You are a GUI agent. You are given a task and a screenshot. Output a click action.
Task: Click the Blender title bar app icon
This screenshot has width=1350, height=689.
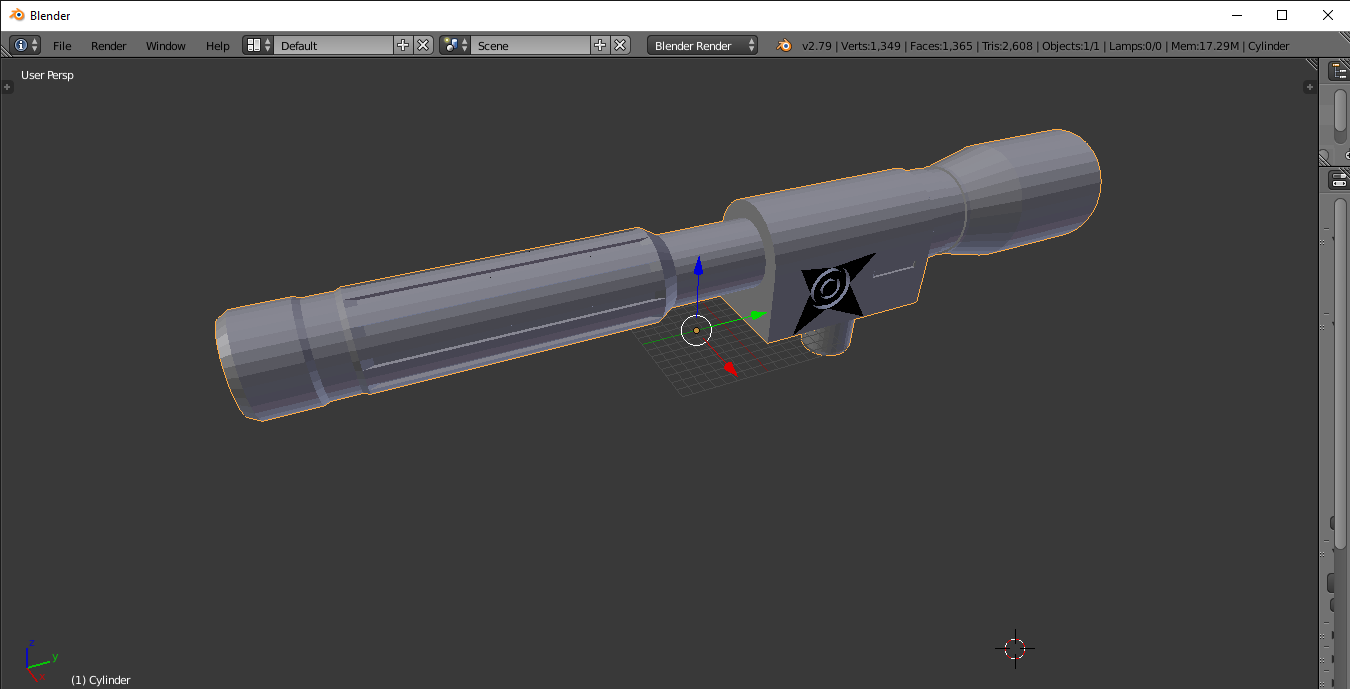(x=17, y=15)
